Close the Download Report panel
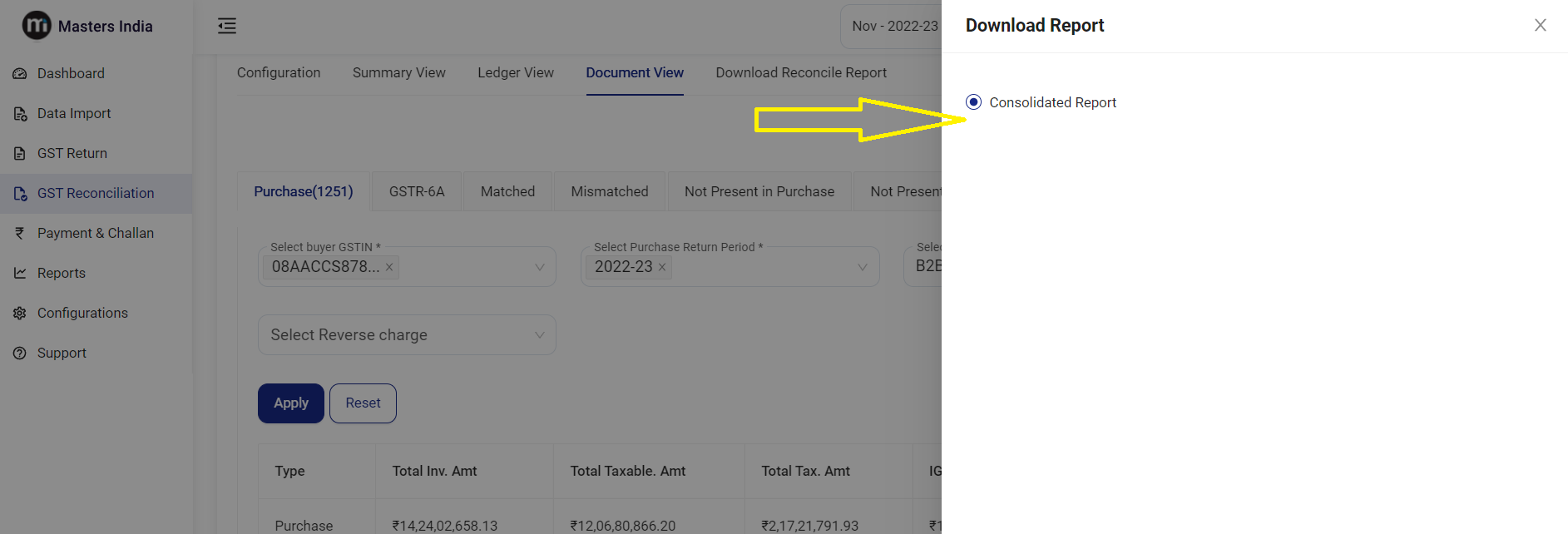Viewport: 1568px width, 534px height. [1540, 26]
